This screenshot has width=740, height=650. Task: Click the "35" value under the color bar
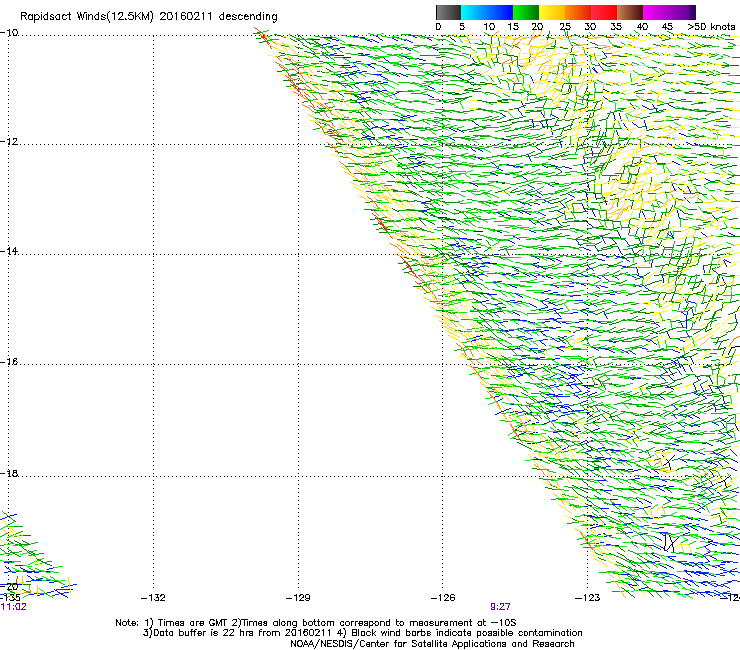click(x=616, y=27)
